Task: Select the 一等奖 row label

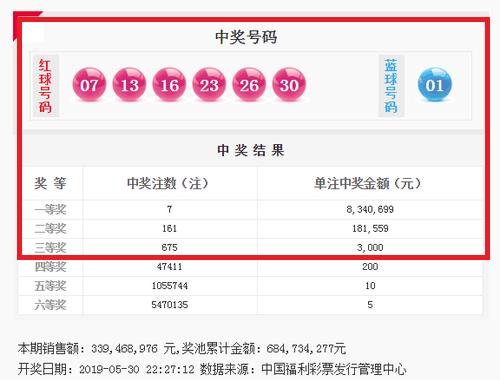Action: pyautogui.click(x=50, y=210)
